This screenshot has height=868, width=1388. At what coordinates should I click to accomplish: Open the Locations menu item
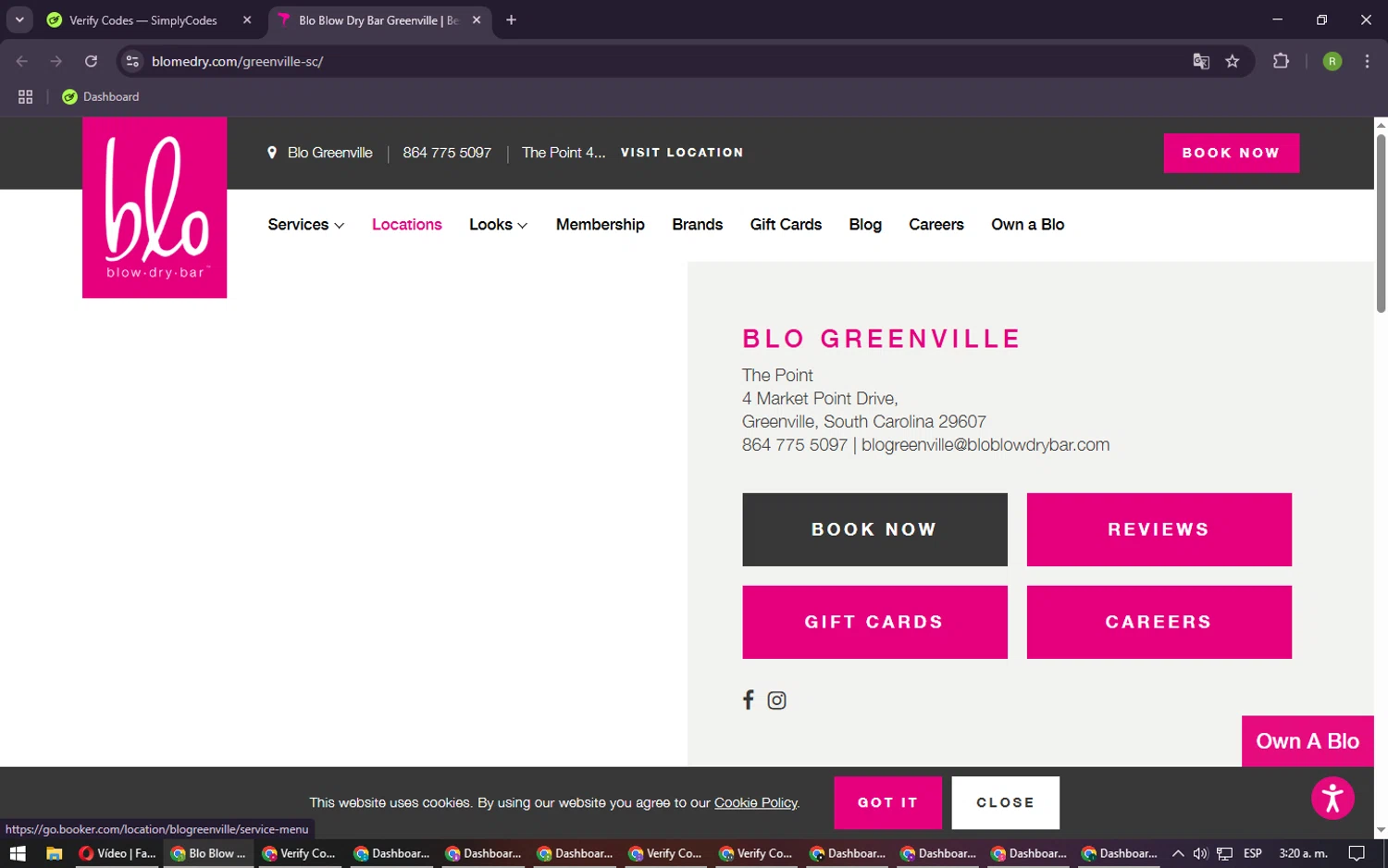406,225
